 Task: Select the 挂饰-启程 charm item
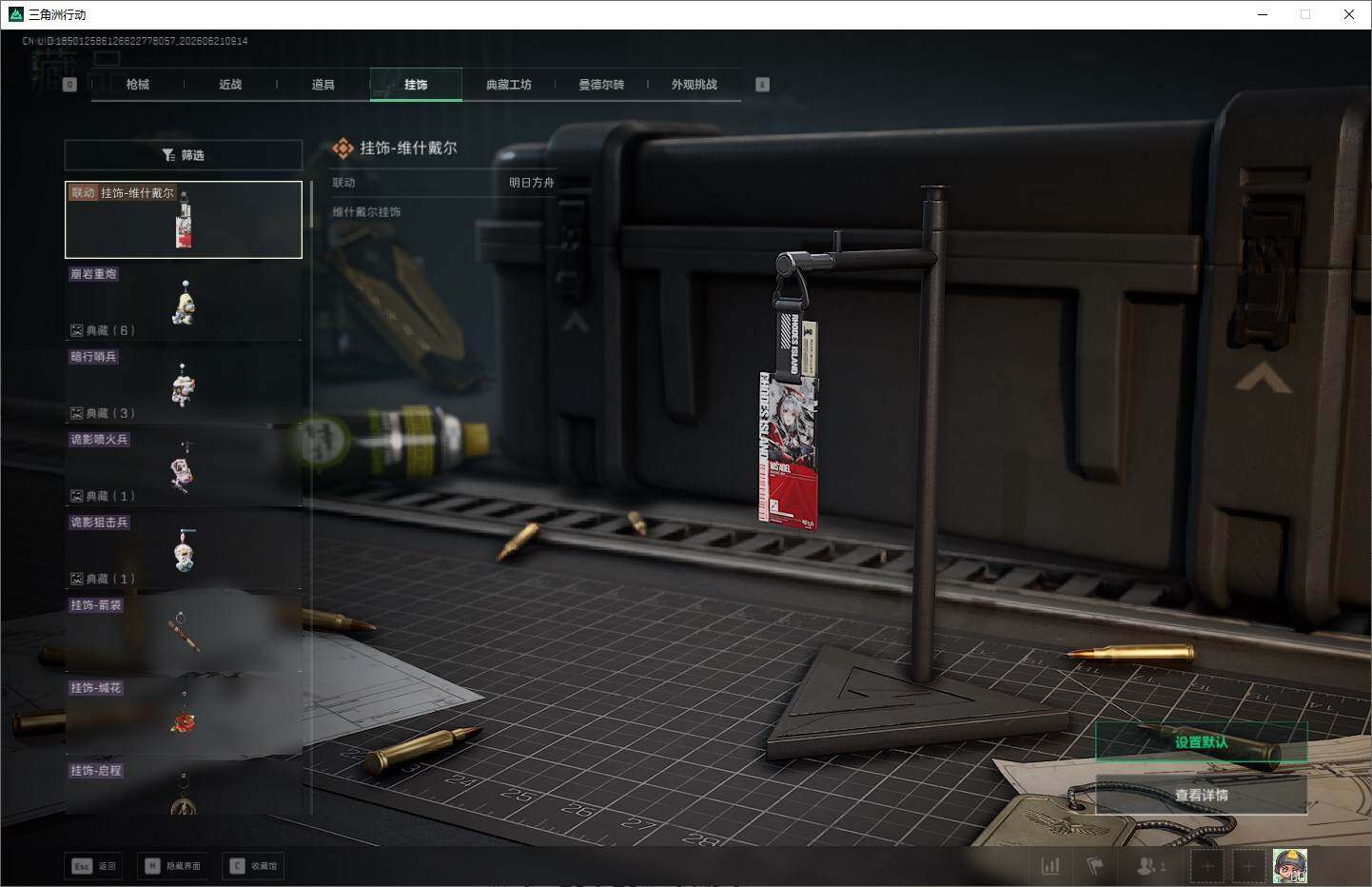pos(184,788)
